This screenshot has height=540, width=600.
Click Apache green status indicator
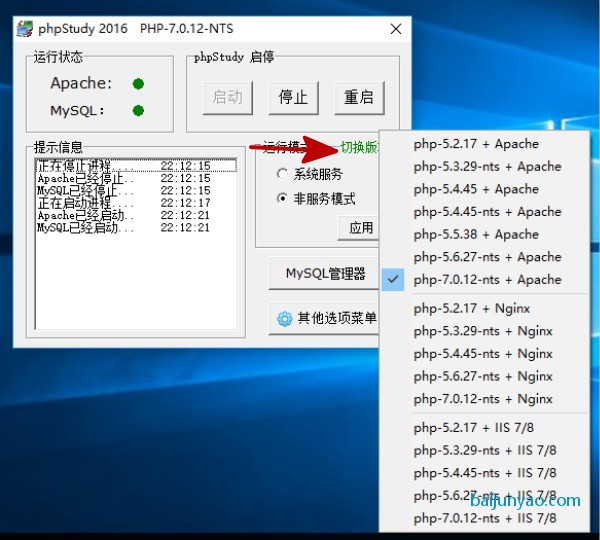[x=138, y=83]
